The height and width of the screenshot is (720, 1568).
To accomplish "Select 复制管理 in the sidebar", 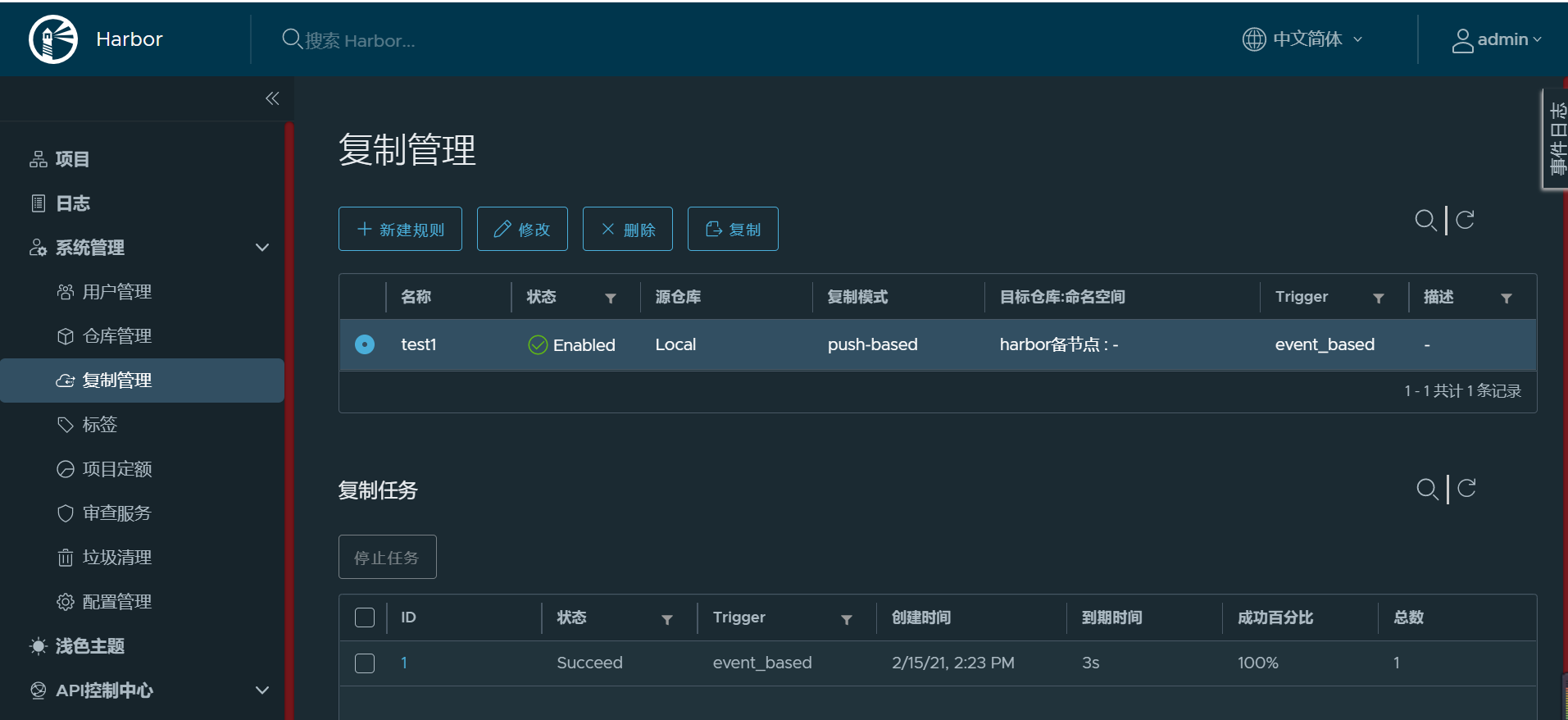I will (142, 381).
